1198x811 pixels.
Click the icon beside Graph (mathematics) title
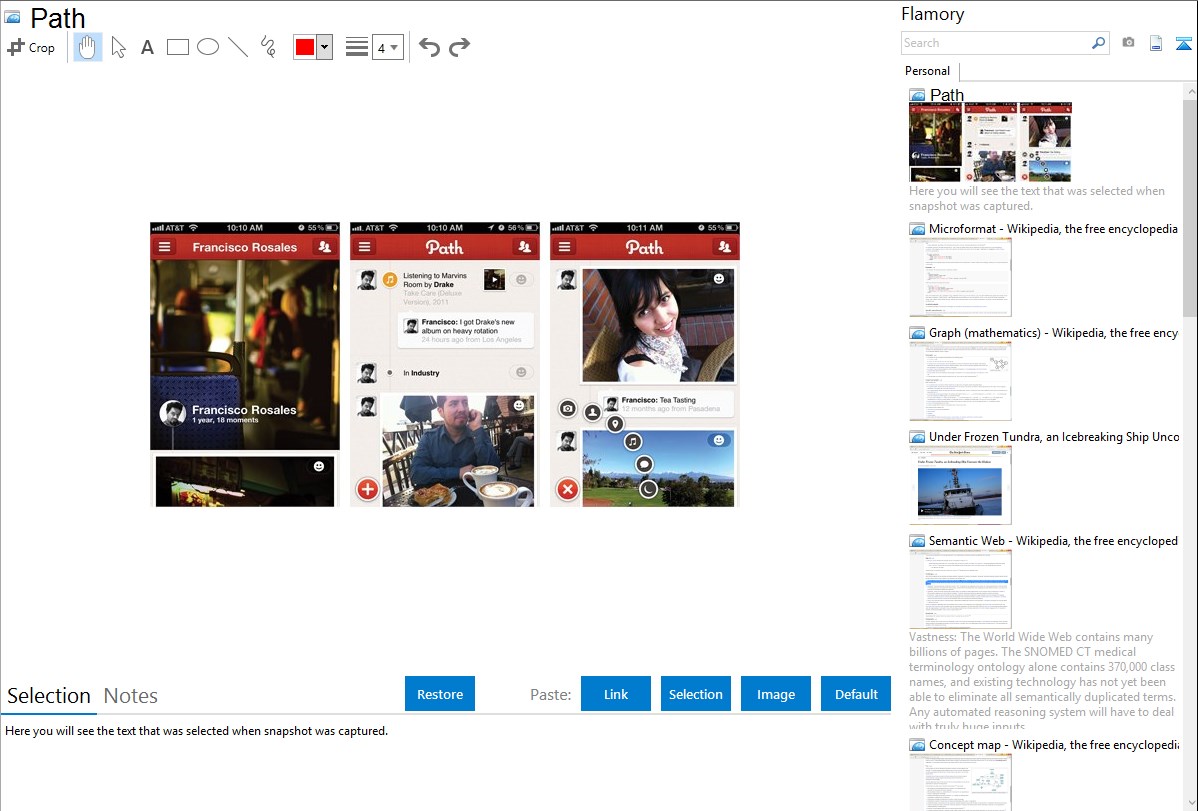(917, 333)
